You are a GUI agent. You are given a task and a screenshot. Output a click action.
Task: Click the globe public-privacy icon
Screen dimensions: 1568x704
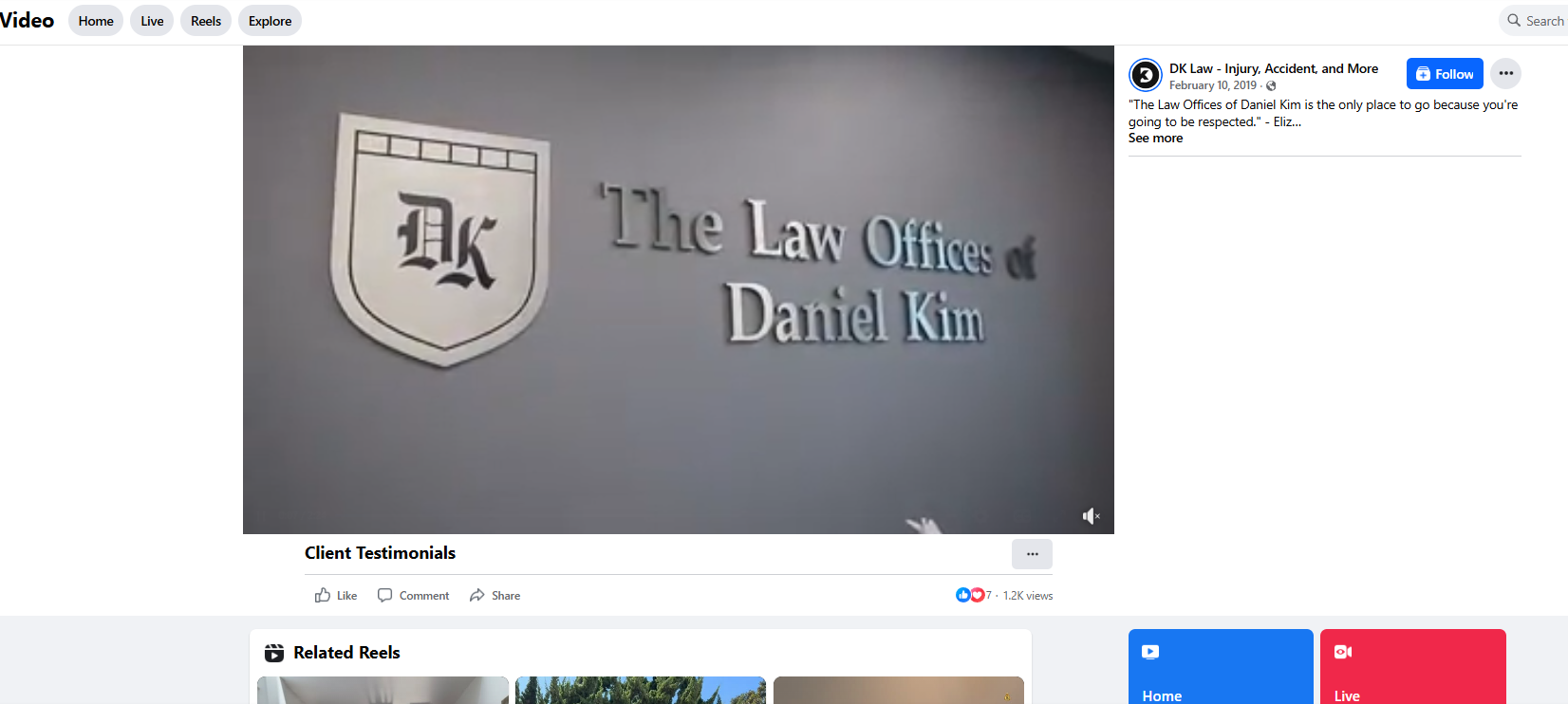1271,85
